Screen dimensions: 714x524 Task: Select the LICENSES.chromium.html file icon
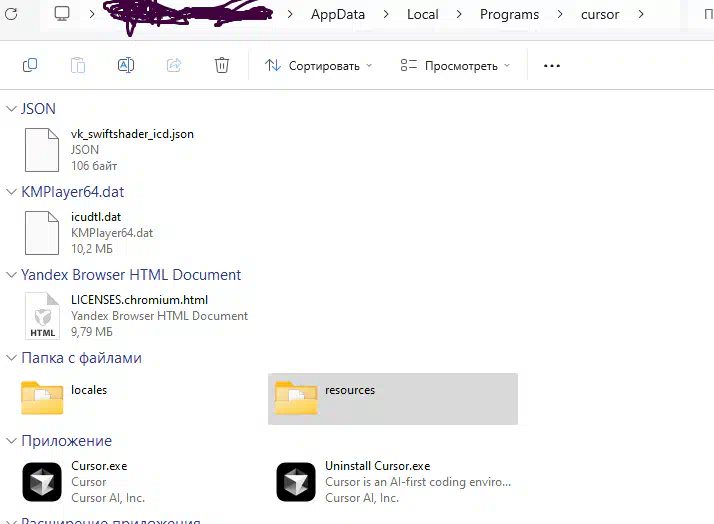tap(42, 316)
